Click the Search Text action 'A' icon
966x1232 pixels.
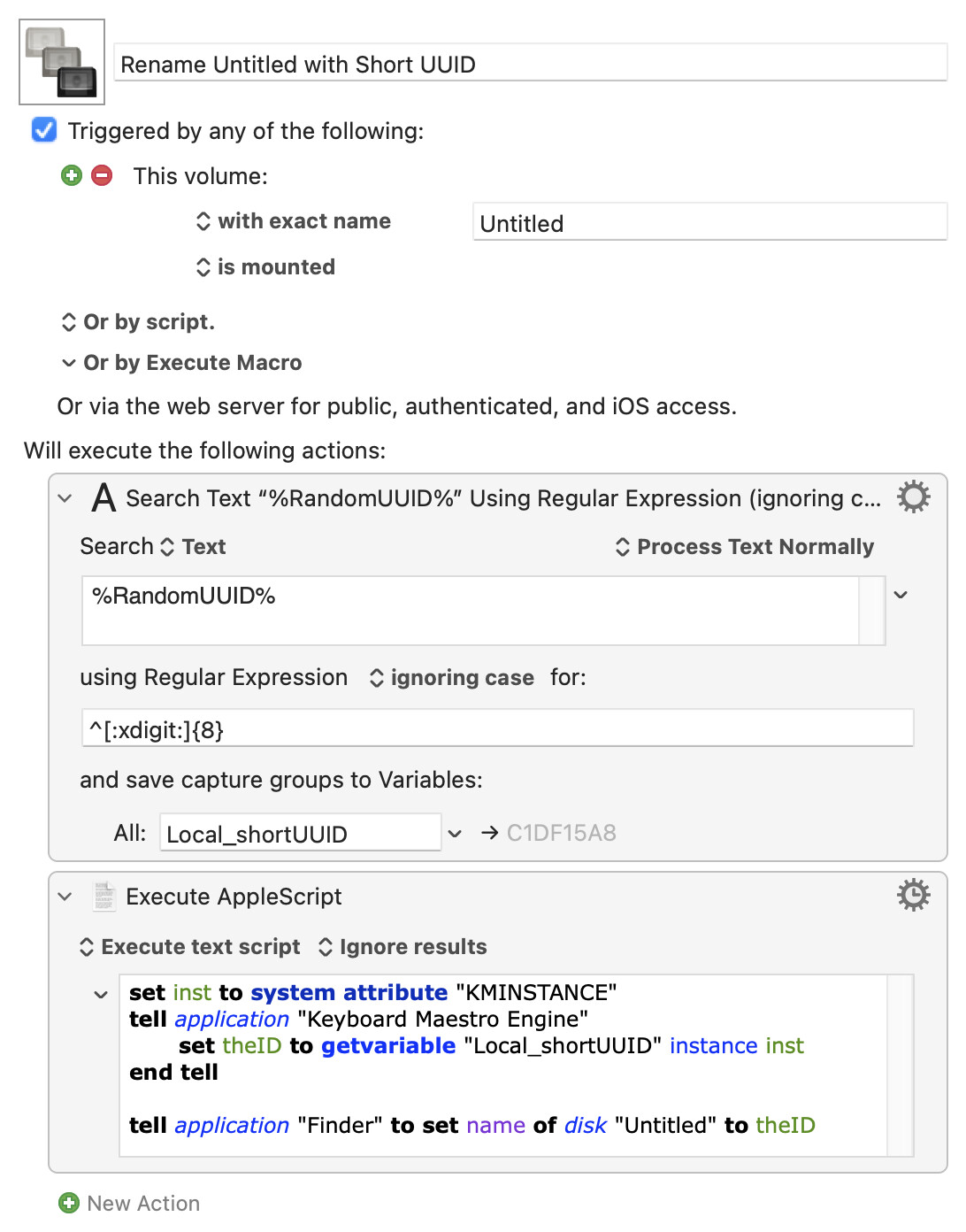[103, 497]
